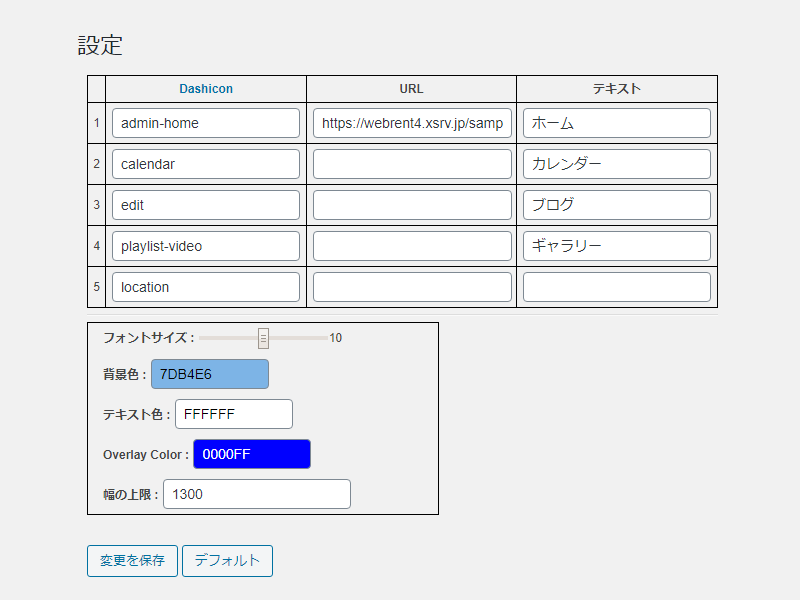Click the テキスト色 label

[136, 414]
